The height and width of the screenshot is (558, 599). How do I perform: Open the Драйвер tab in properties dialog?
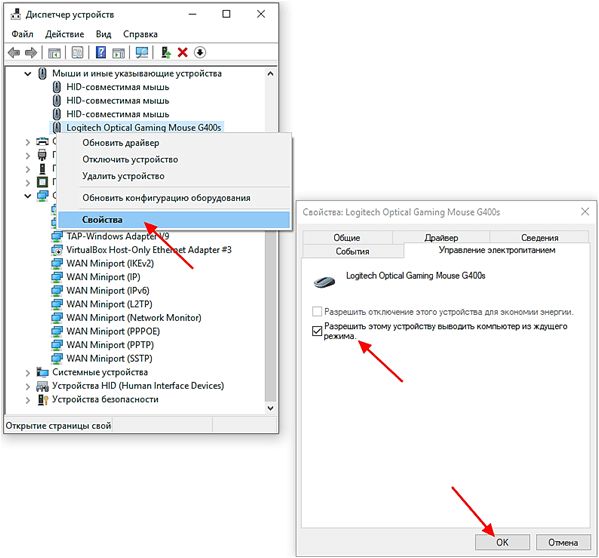point(441,238)
